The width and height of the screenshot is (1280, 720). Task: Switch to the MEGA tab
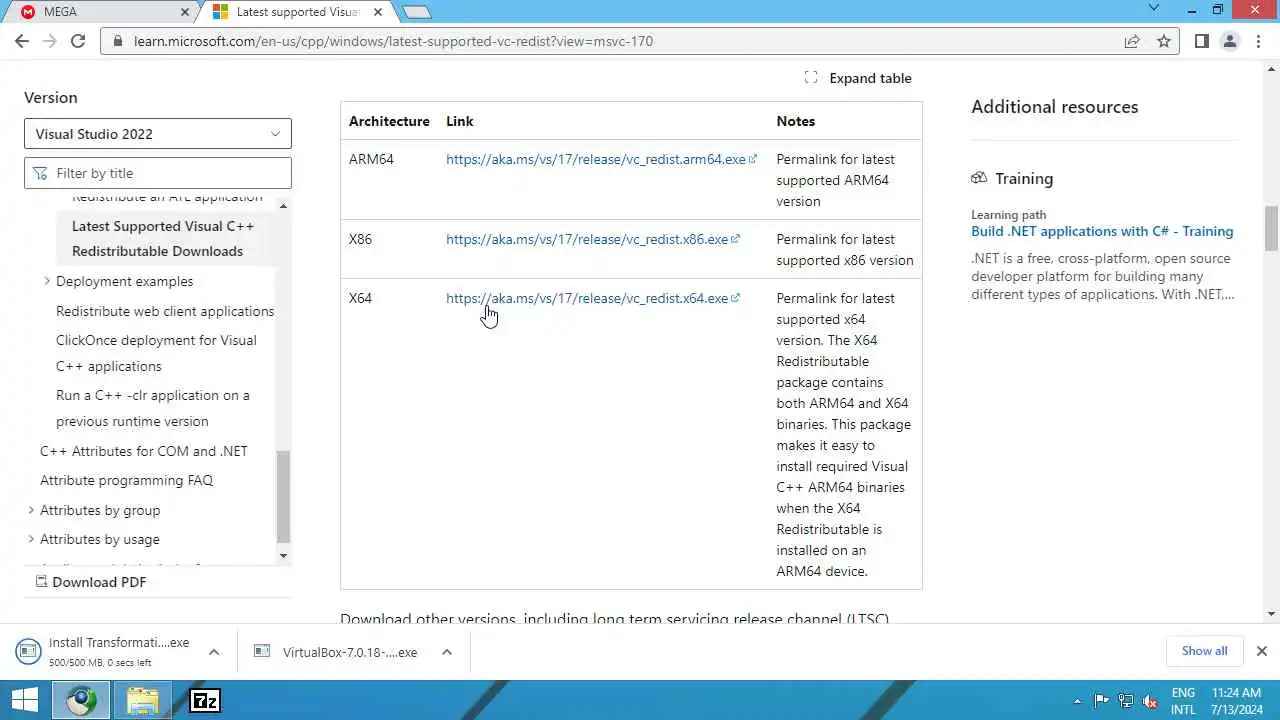(x=100, y=12)
